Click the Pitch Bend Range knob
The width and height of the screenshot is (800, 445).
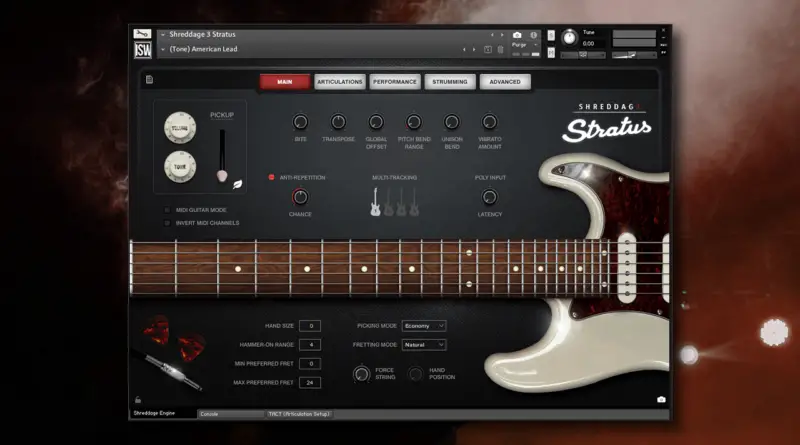[x=414, y=122]
